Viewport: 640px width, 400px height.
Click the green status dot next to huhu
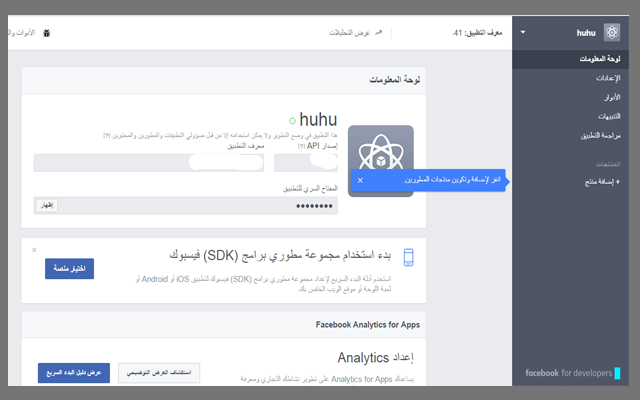pos(292,120)
